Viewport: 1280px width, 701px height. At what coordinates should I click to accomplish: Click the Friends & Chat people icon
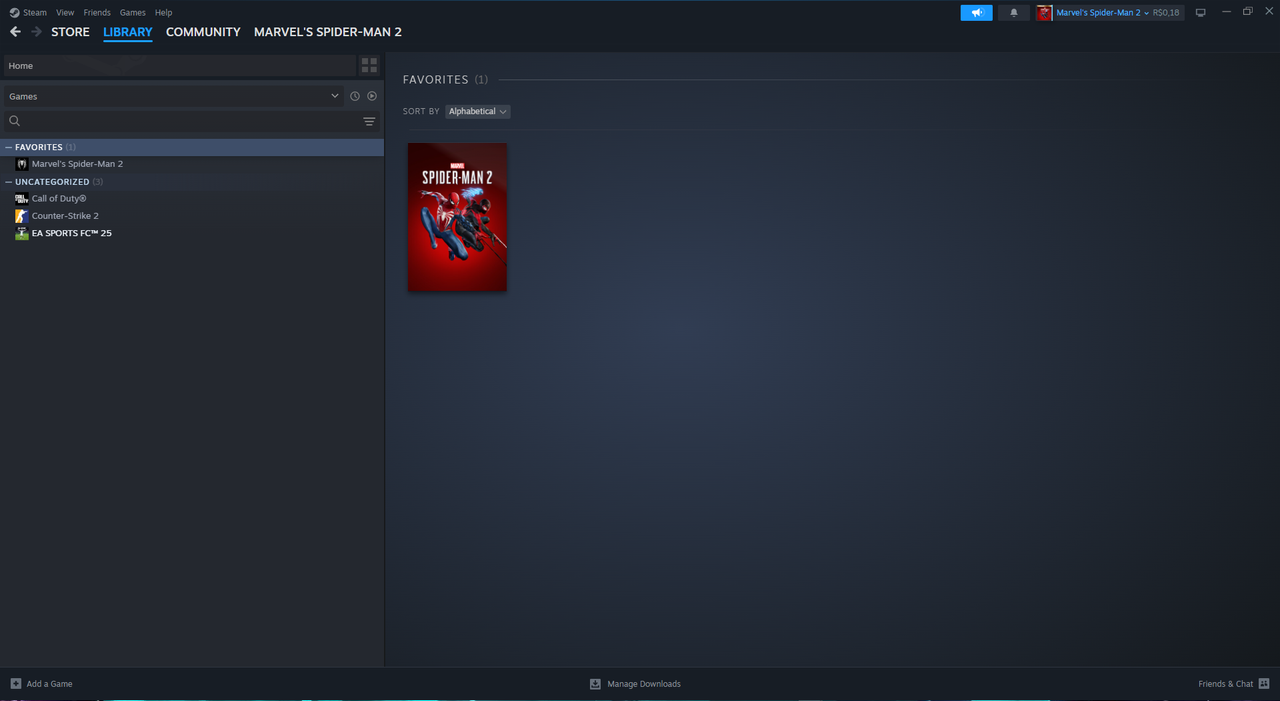pyautogui.click(x=1264, y=684)
